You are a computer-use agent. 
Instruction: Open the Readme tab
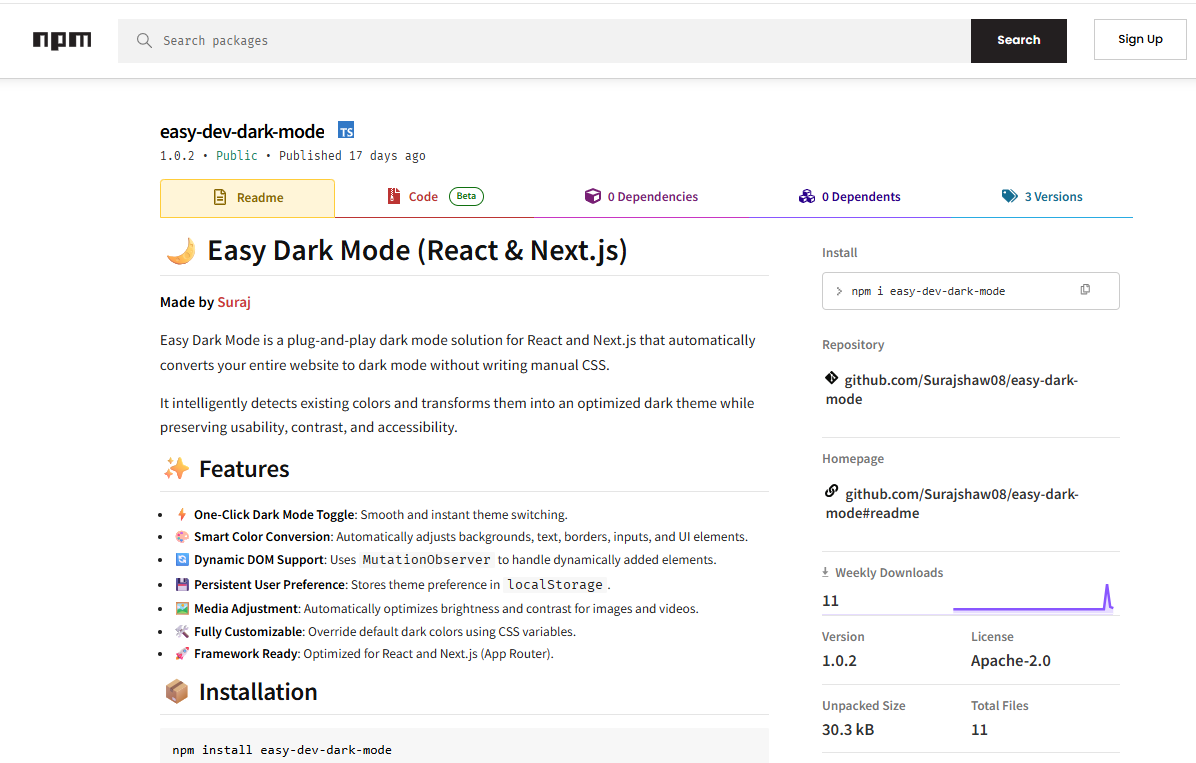247,198
